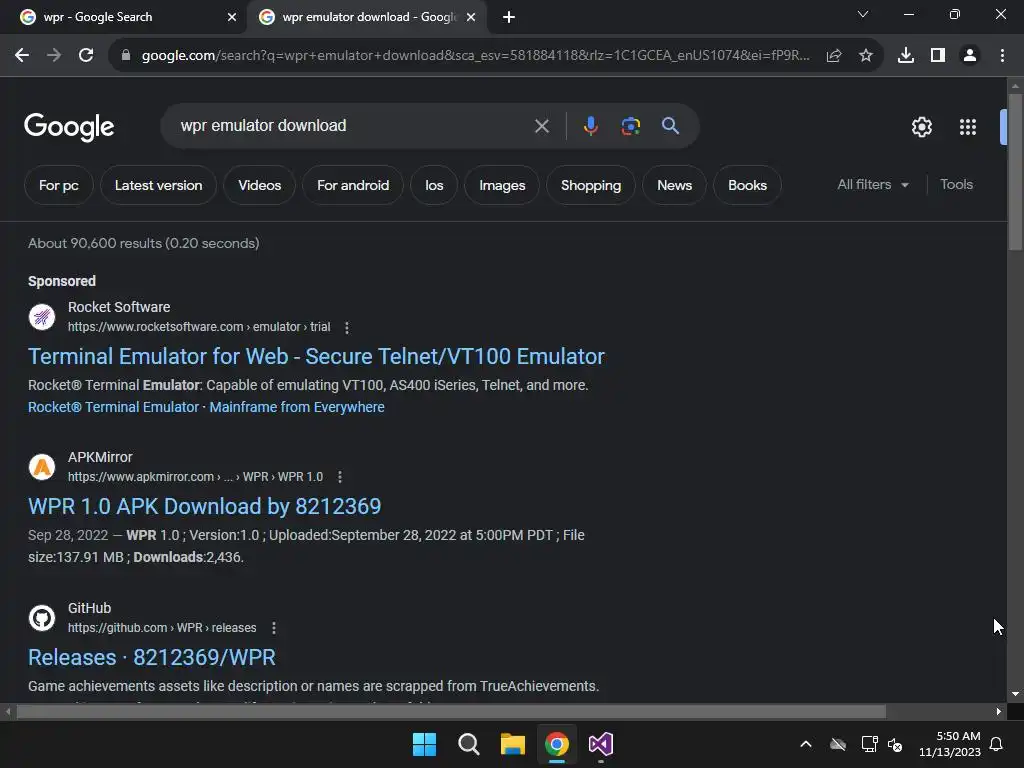Switch to Images results

click(x=502, y=185)
